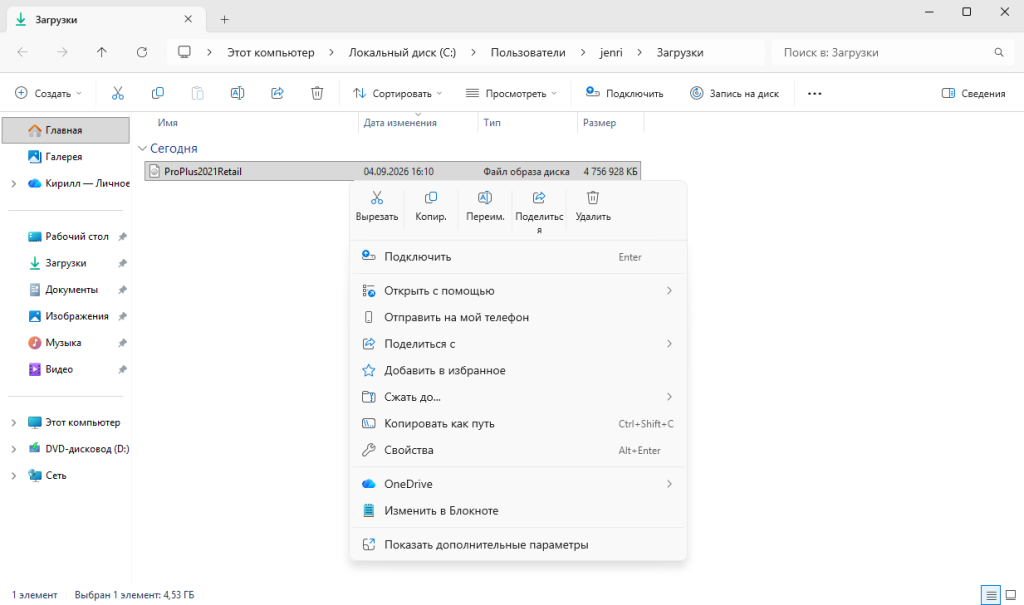Unpin Музыка via its pin icon
The image size is (1024, 605).
[x=122, y=343]
